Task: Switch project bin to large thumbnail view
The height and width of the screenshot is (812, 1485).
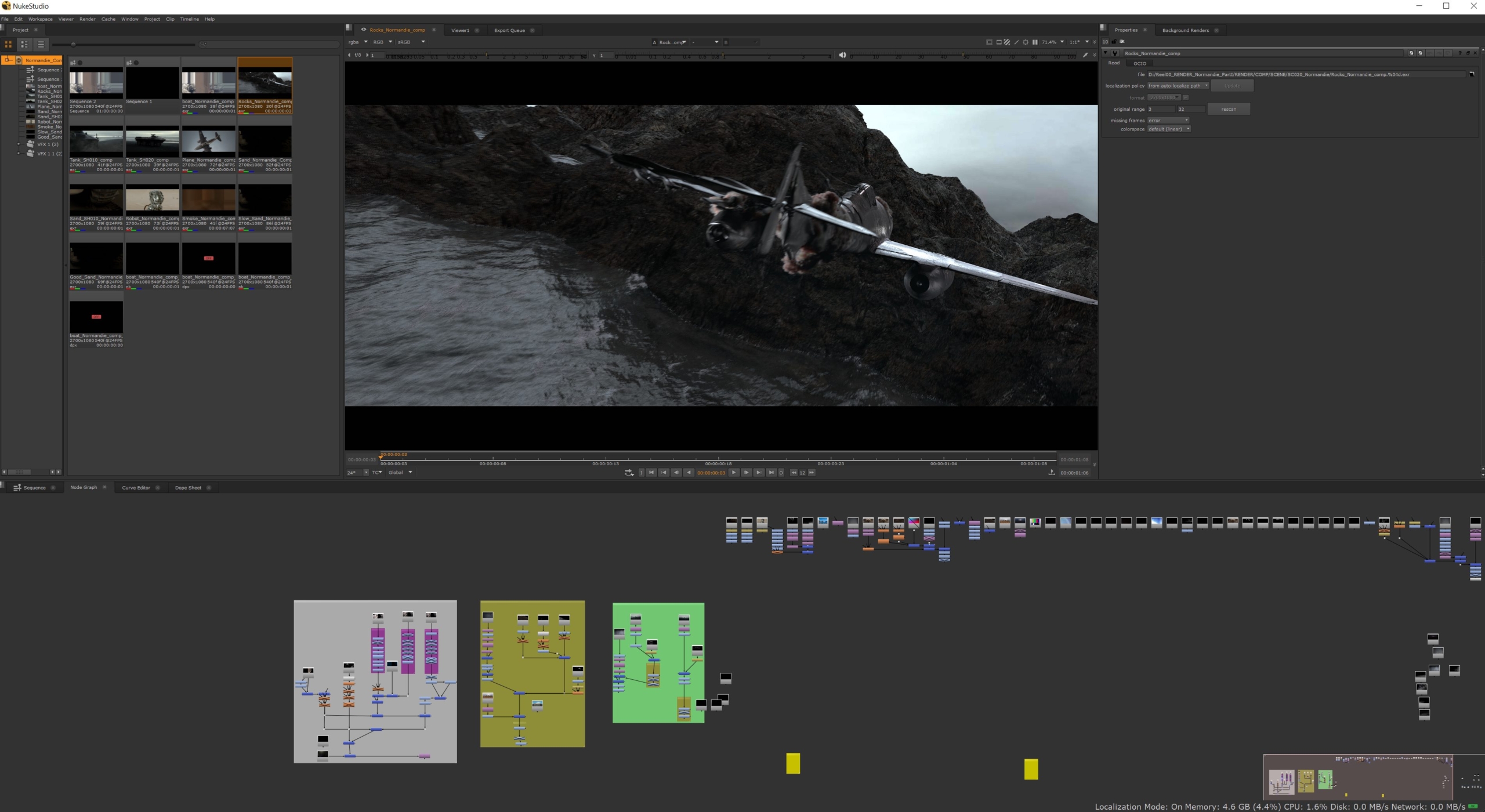Action: [8, 44]
